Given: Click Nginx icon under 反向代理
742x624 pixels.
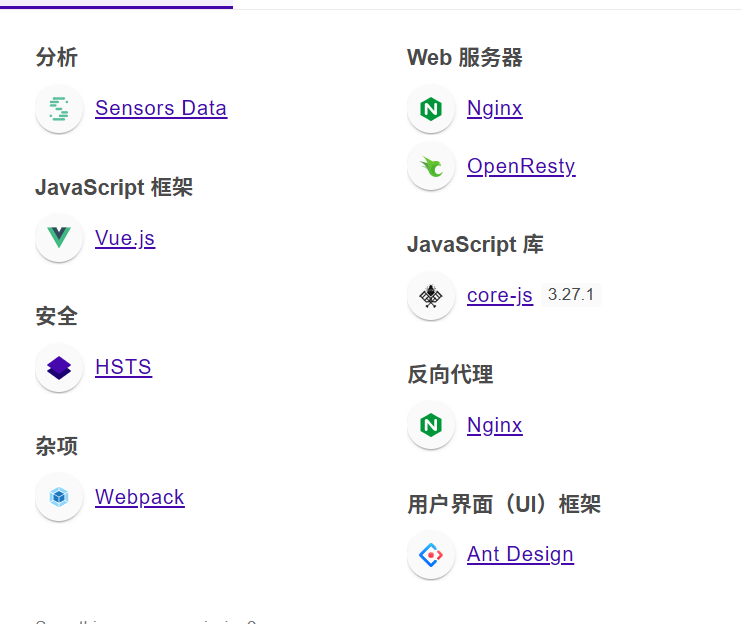Looking at the screenshot, I should (x=431, y=425).
